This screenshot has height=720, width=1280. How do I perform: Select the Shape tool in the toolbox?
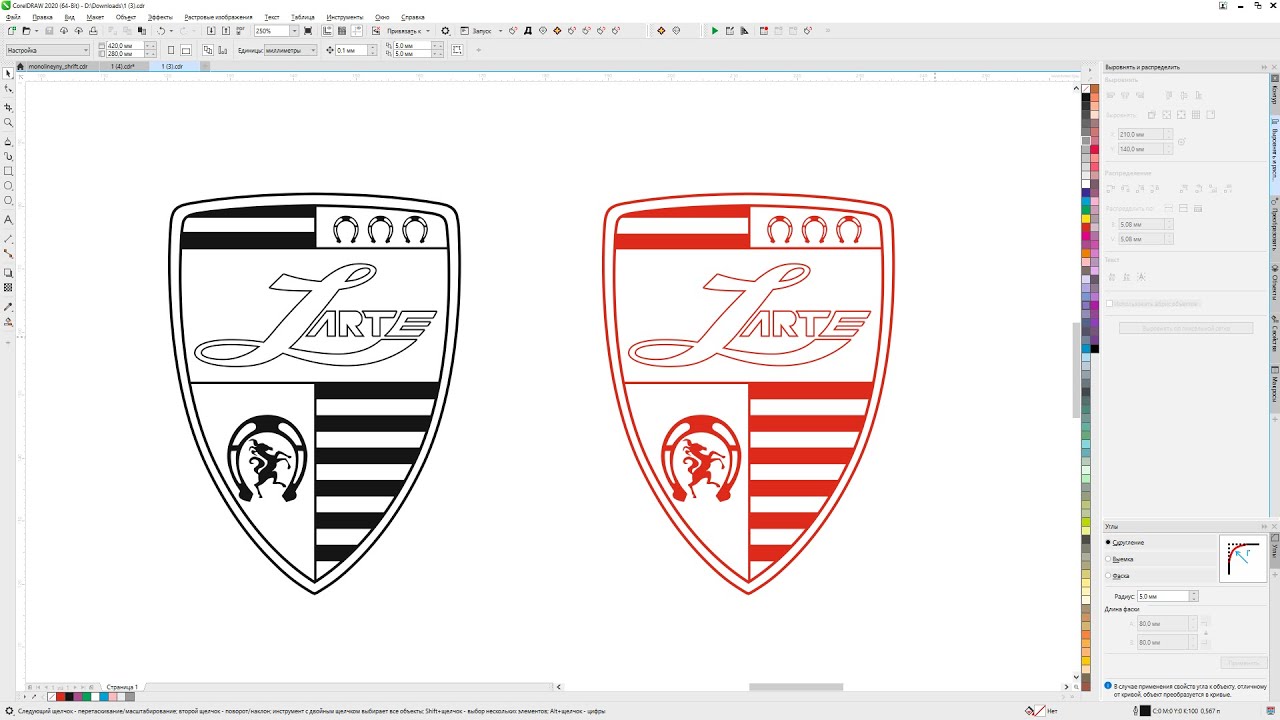(9, 89)
